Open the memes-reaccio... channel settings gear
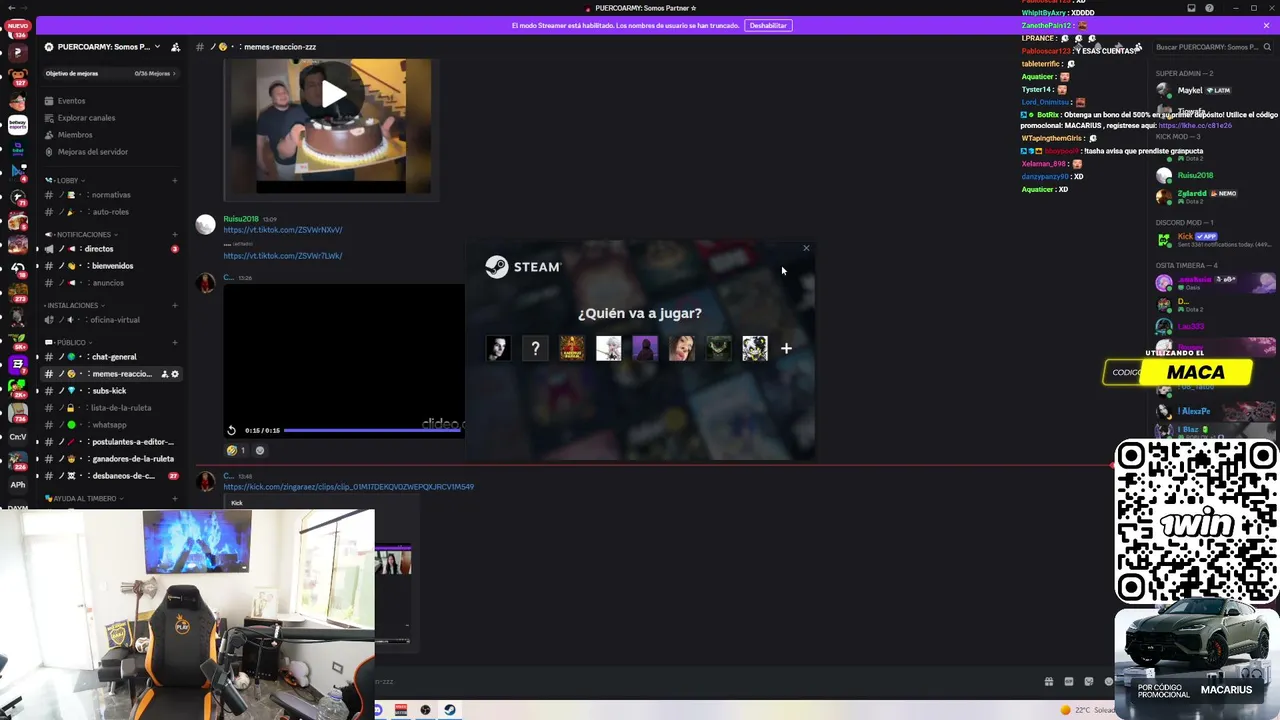The width and height of the screenshot is (1280, 720). (x=175, y=374)
